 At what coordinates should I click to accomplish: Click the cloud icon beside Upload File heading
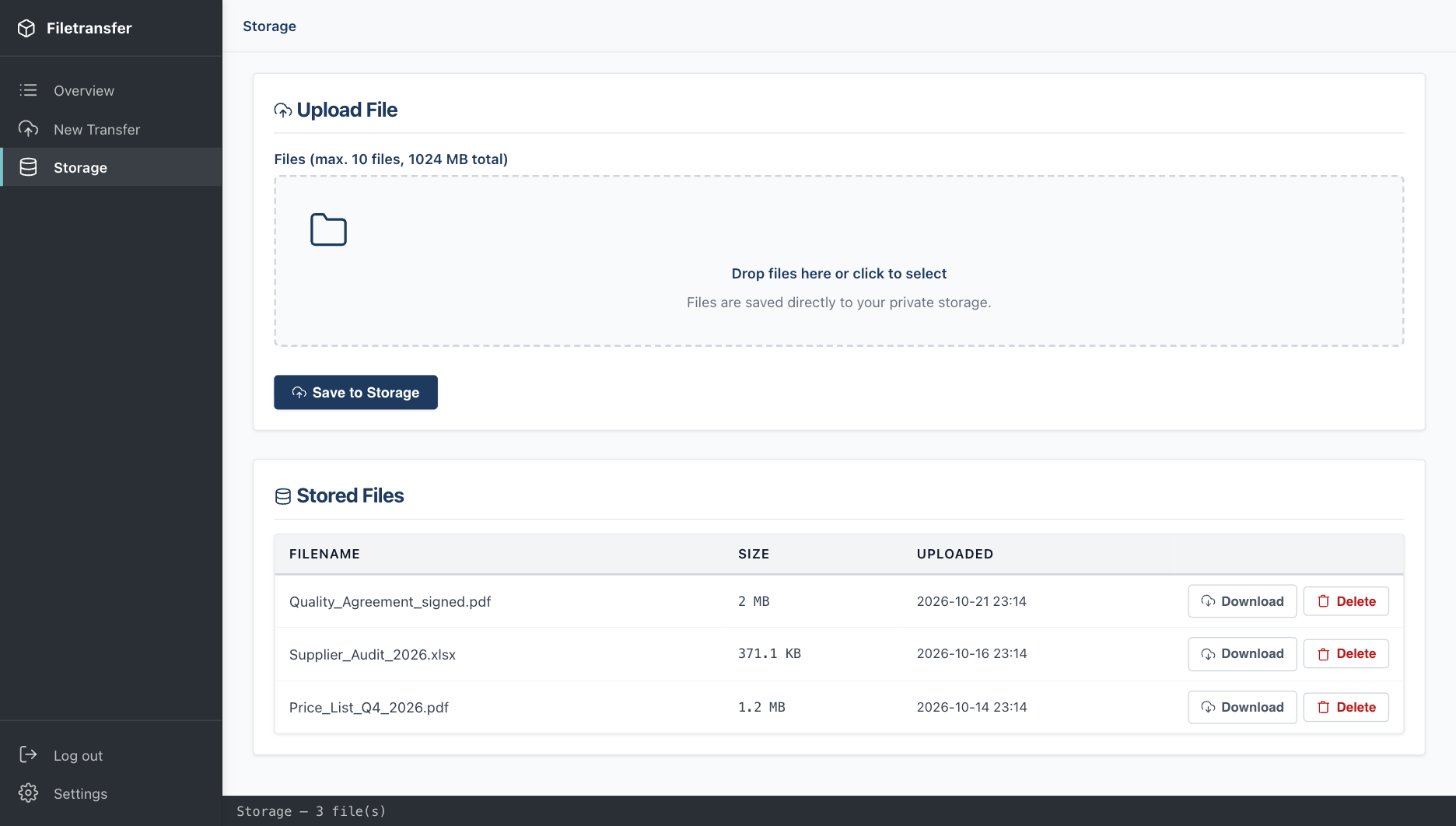pyautogui.click(x=283, y=110)
